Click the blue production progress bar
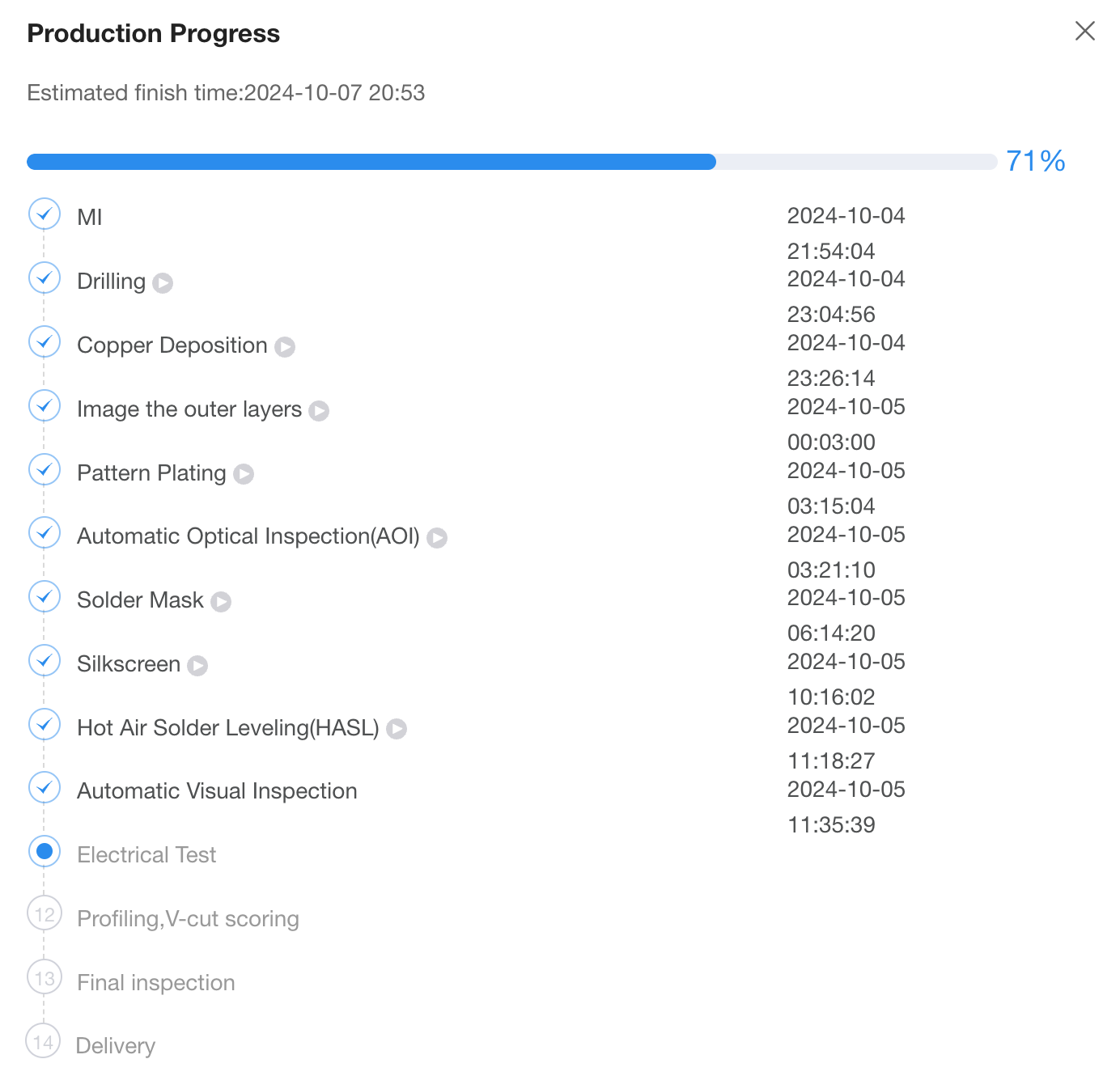 [x=371, y=162]
